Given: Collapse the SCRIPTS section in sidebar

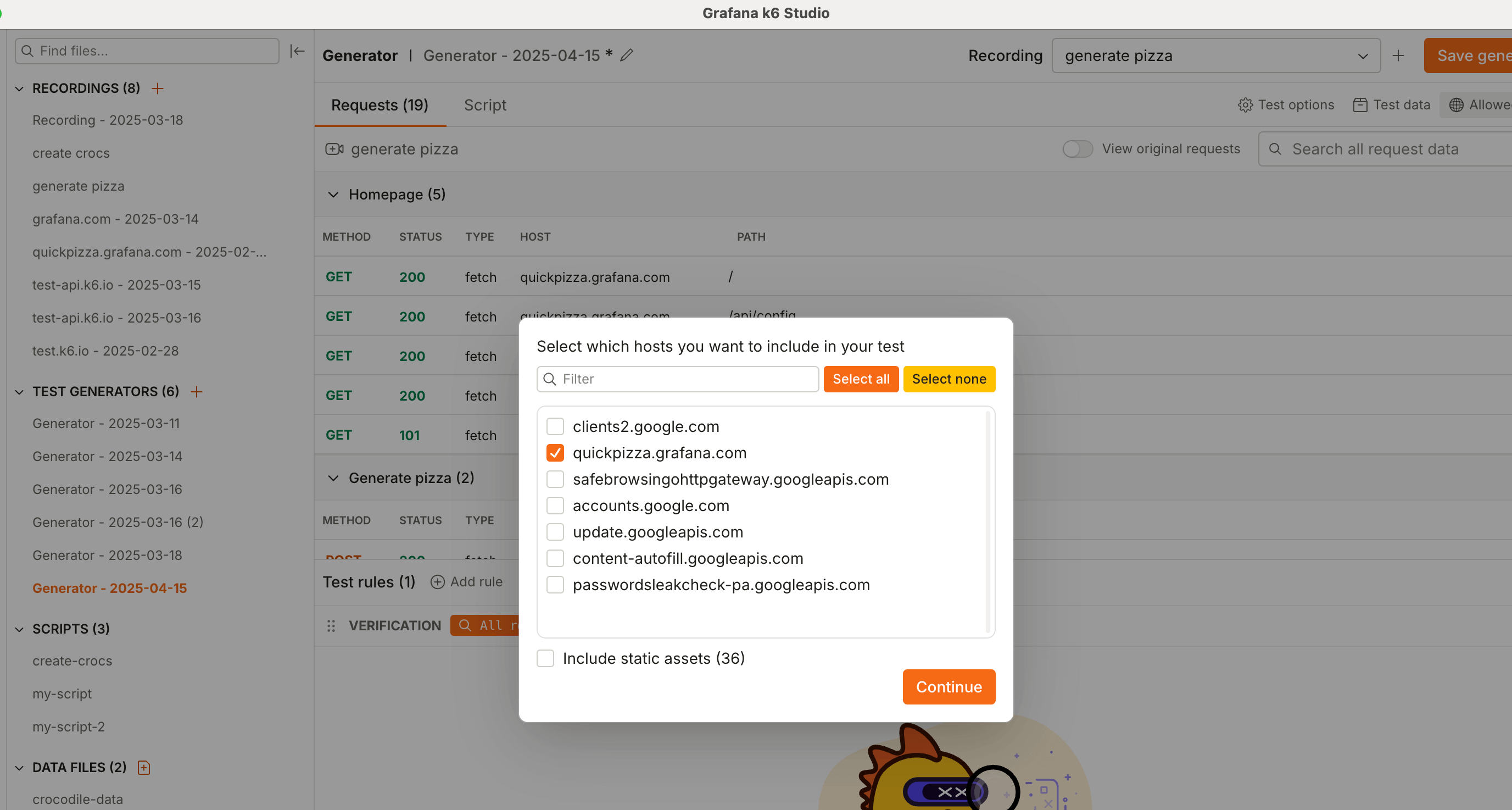Looking at the screenshot, I should pos(19,629).
